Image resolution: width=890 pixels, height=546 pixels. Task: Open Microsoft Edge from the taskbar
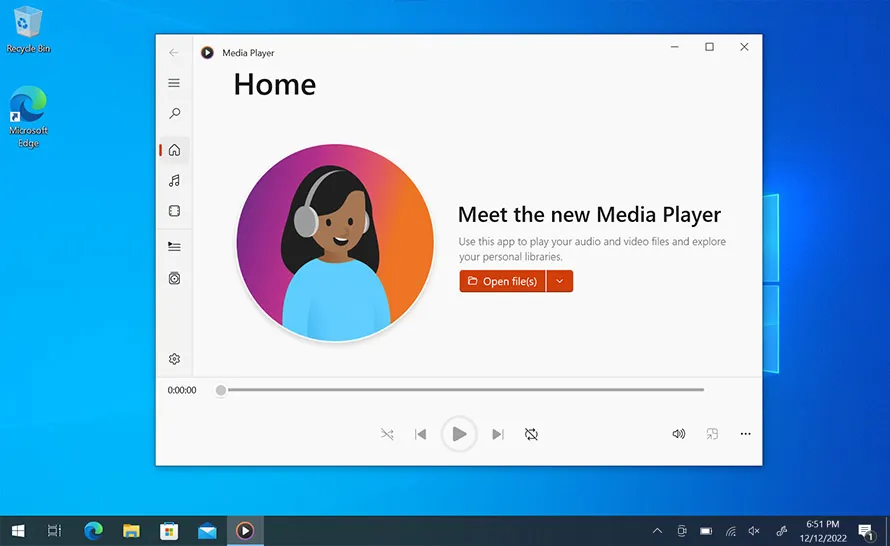click(x=94, y=531)
